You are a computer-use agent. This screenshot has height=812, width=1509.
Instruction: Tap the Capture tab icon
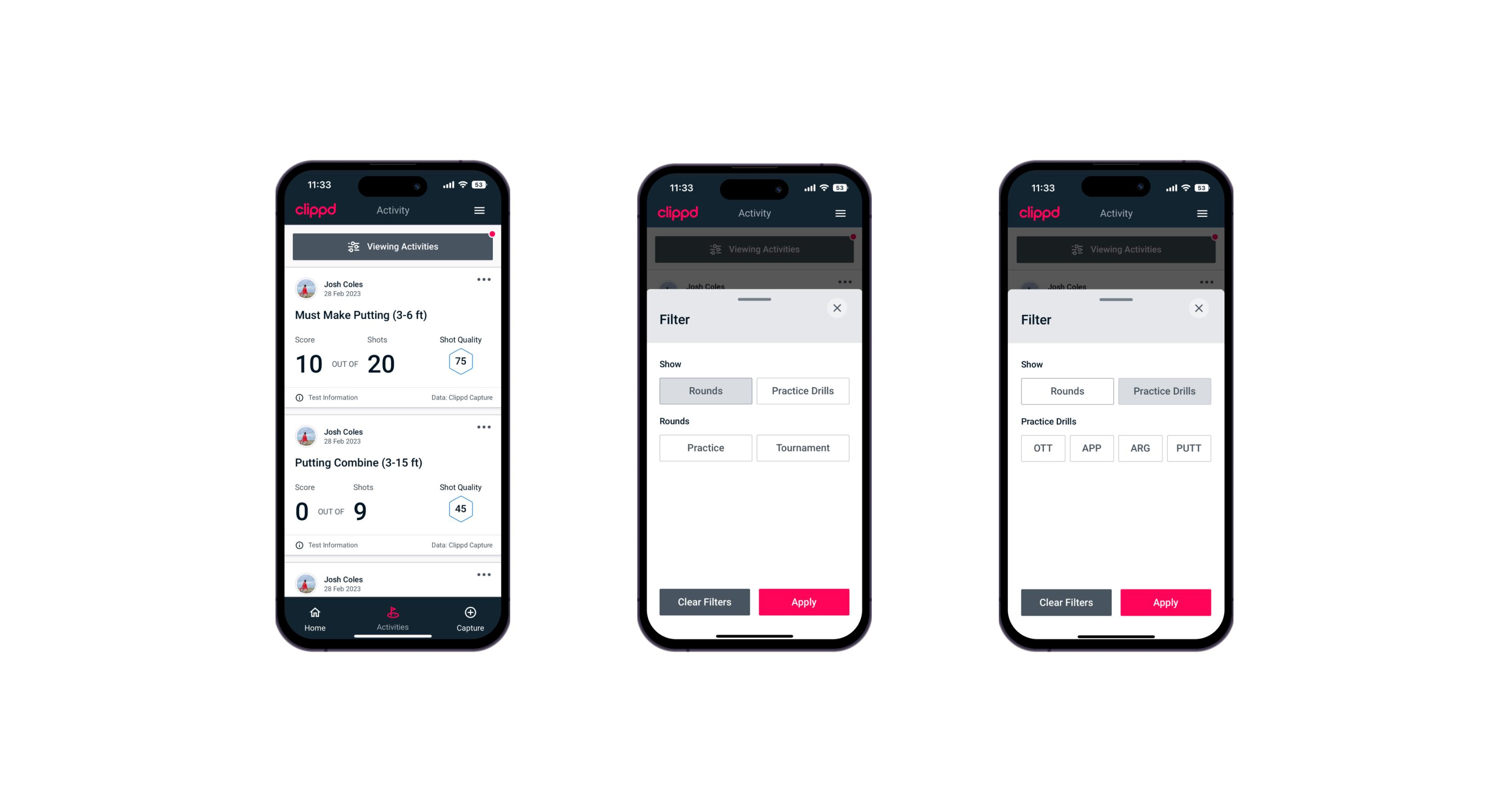point(471,614)
